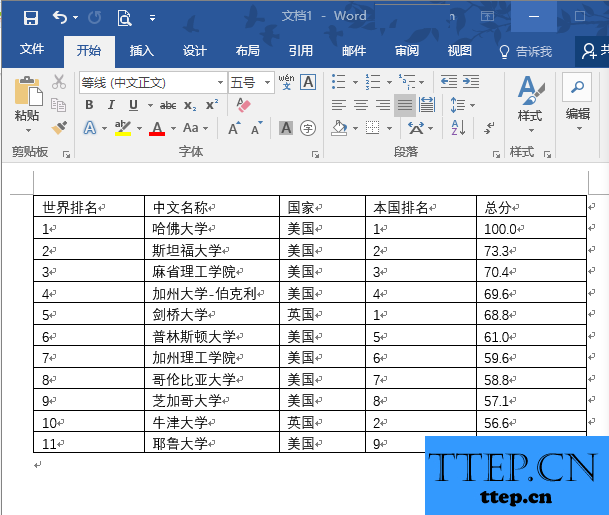Image resolution: width=609 pixels, height=515 pixels.
Task: Switch to the 插入 insert tab
Action: coord(141,50)
